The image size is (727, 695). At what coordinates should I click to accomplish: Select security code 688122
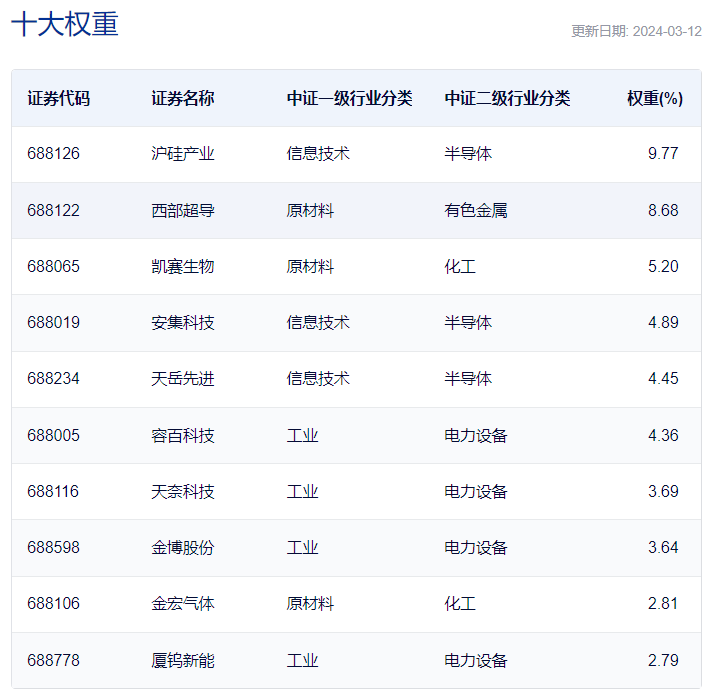tap(53, 210)
